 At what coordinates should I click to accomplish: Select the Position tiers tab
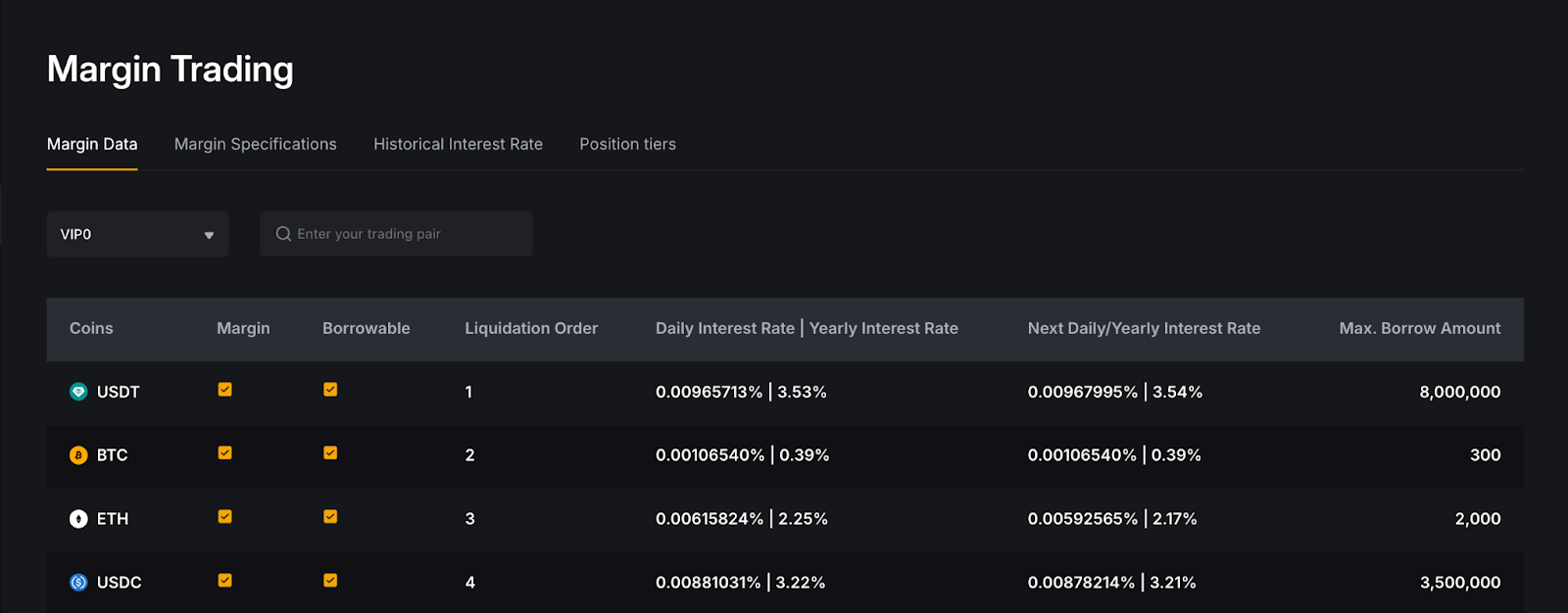(x=627, y=144)
